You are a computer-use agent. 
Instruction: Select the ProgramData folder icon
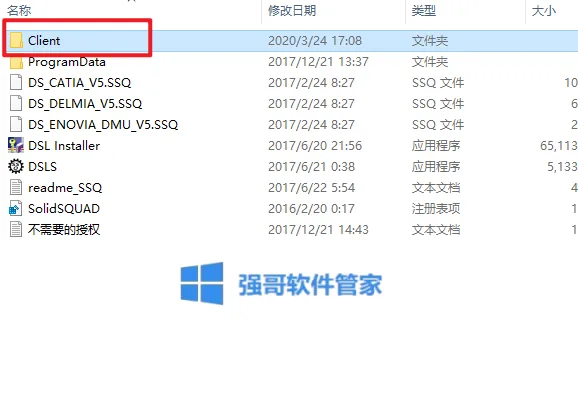(16, 62)
